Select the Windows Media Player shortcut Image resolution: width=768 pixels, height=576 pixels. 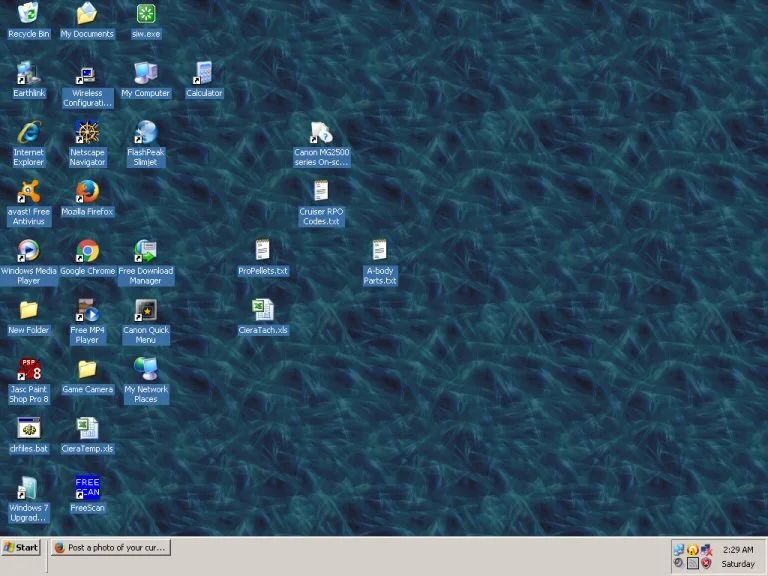coord(28,250)
